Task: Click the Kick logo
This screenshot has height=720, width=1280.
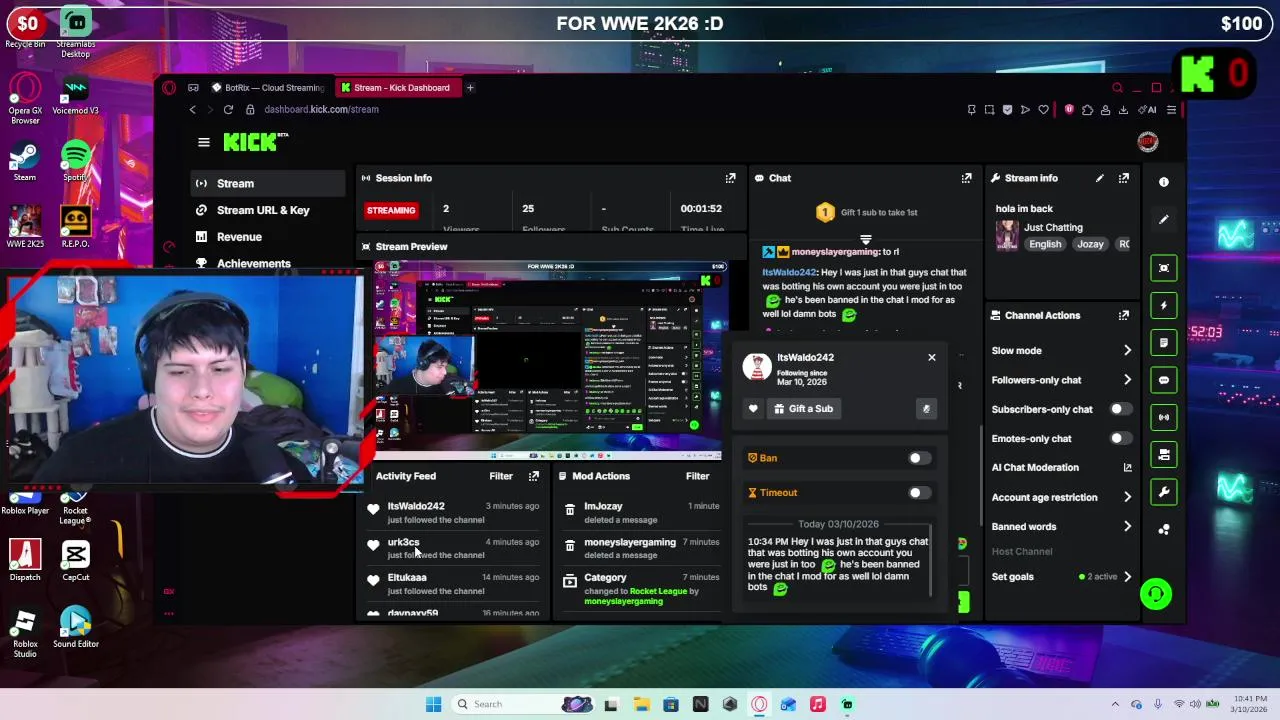Action: click(x=252, y=142)
